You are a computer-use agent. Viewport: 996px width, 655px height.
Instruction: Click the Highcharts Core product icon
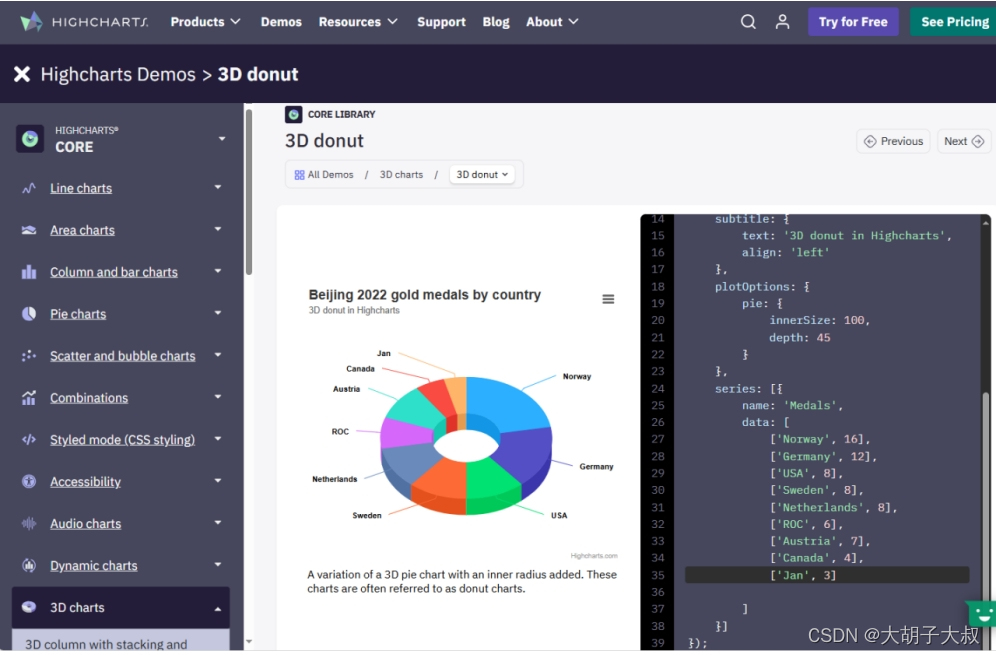(x=29, y=138)
